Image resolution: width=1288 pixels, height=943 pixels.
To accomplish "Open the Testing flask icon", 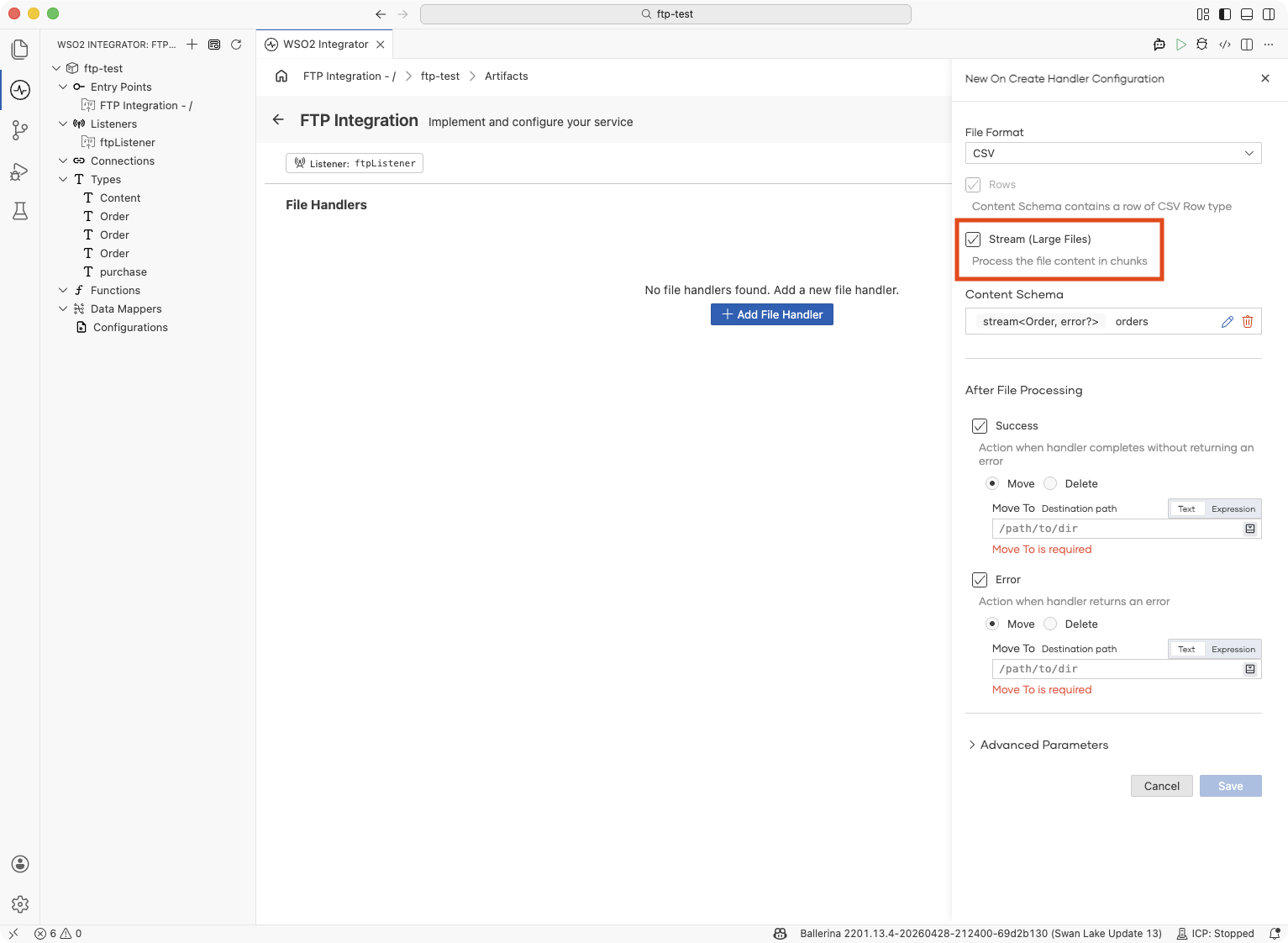I will tap(20, 211).
